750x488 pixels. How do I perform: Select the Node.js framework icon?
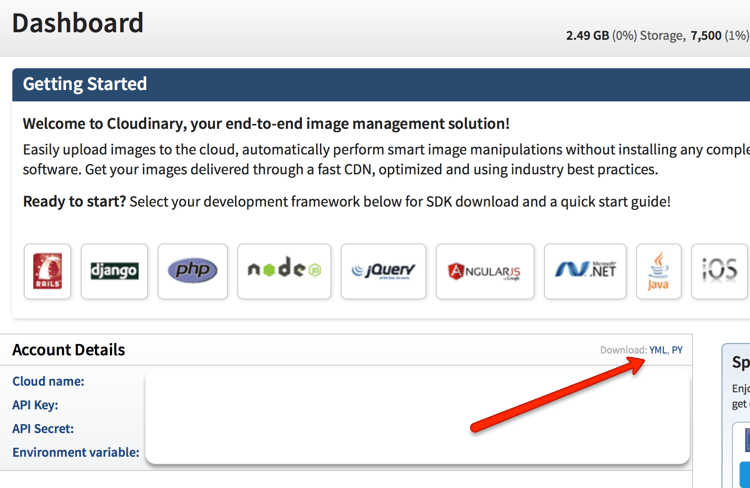tap(283, 271)
